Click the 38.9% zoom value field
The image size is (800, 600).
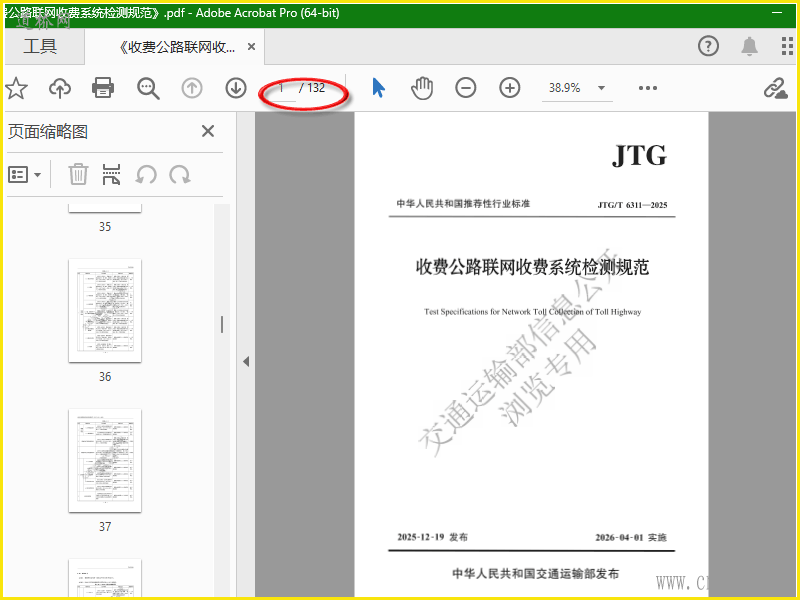tap(565, 88)
